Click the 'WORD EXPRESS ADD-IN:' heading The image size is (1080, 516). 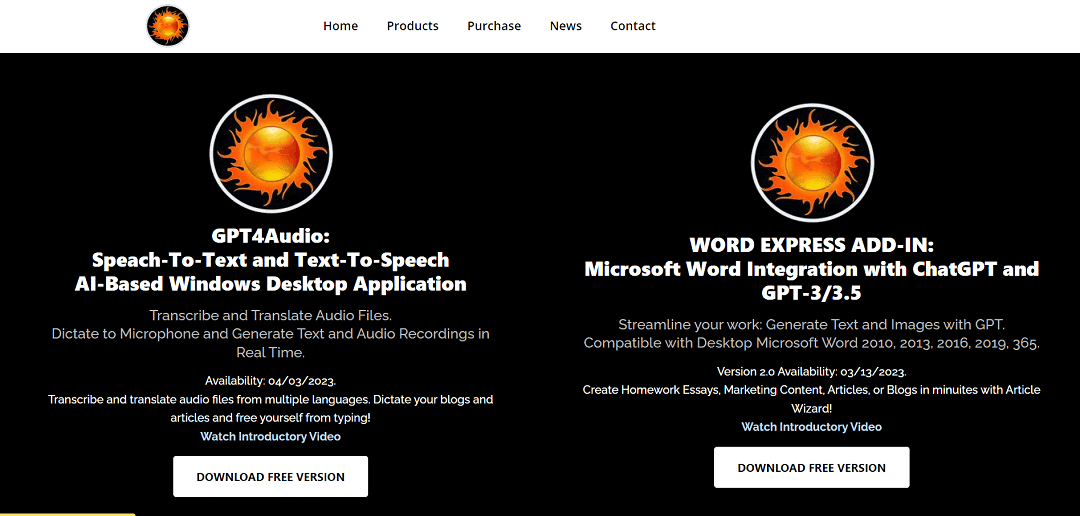(811, 245)
